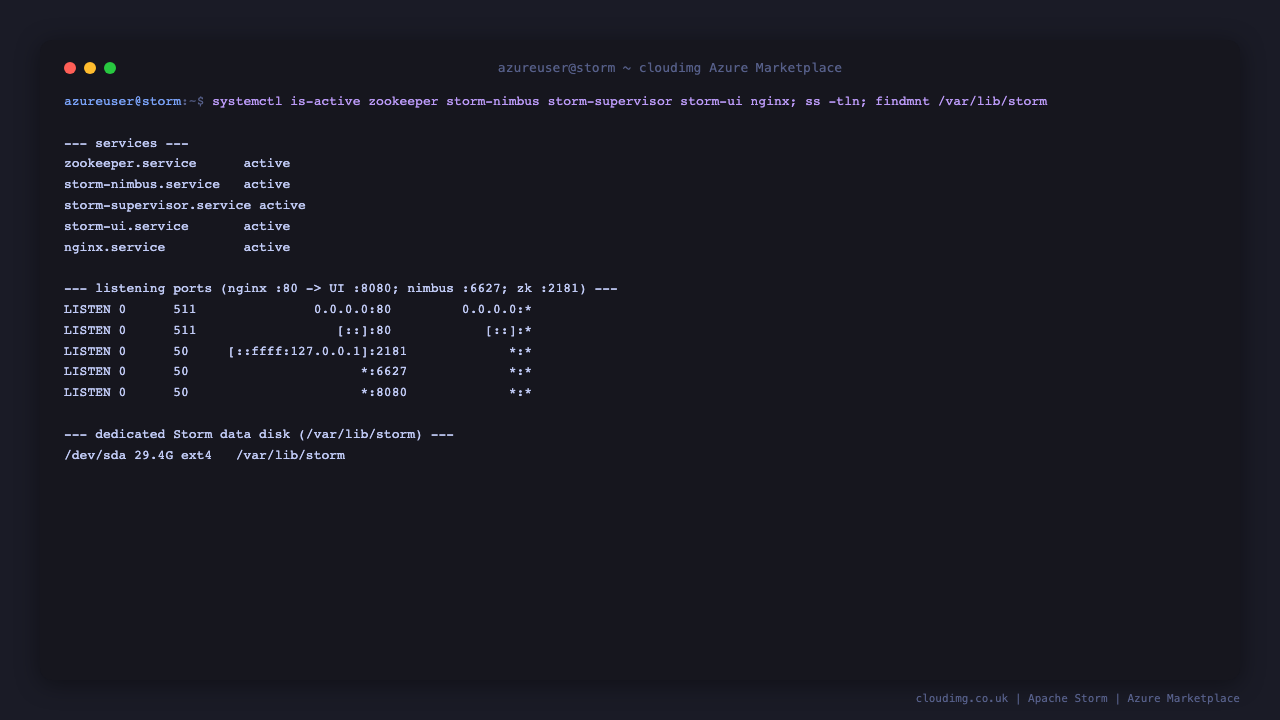1280x720 pixels.
Task: Click the green maximize window dot
Action: tap(110, 68)
